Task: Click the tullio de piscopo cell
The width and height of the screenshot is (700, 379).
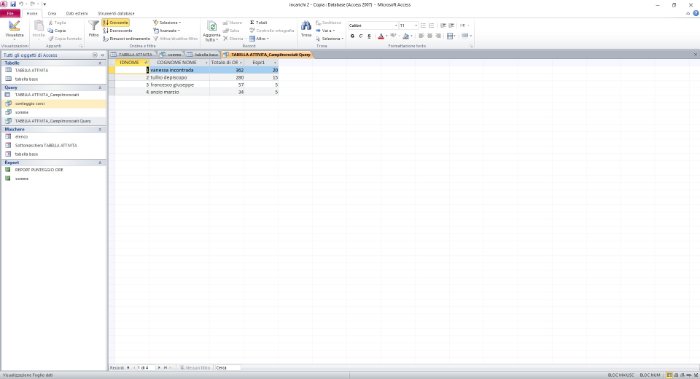Action: coord(179,78)
